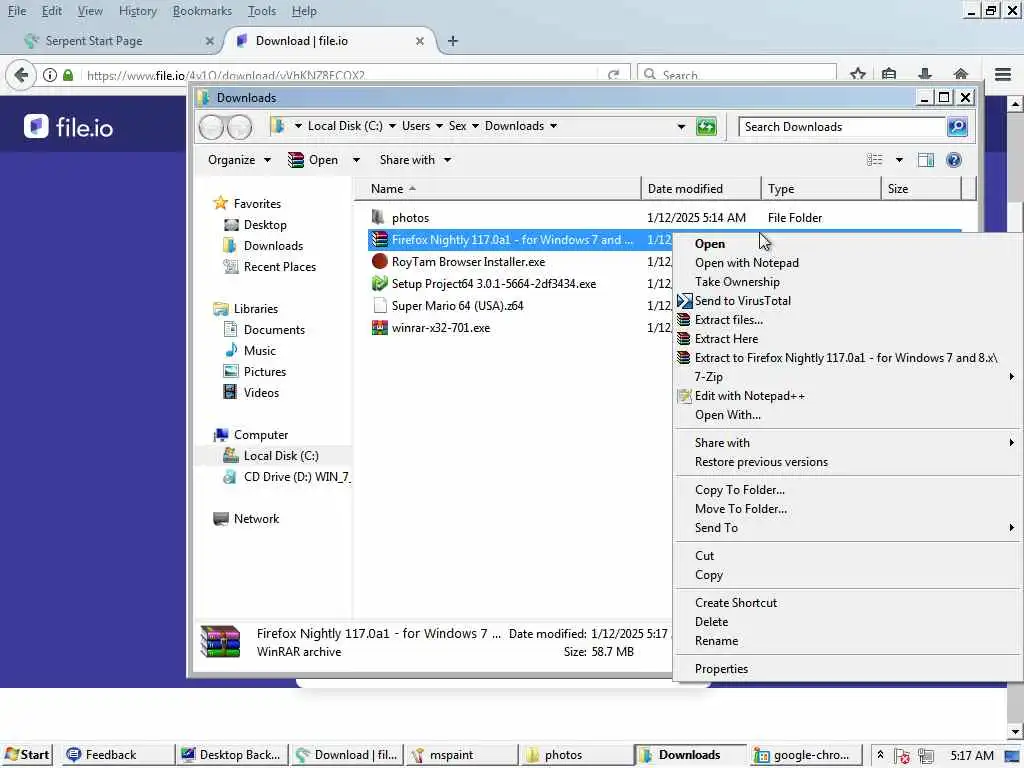Sort by Date modified column
The height and width of the screenshot is (768, 1024).
point(701,189)
